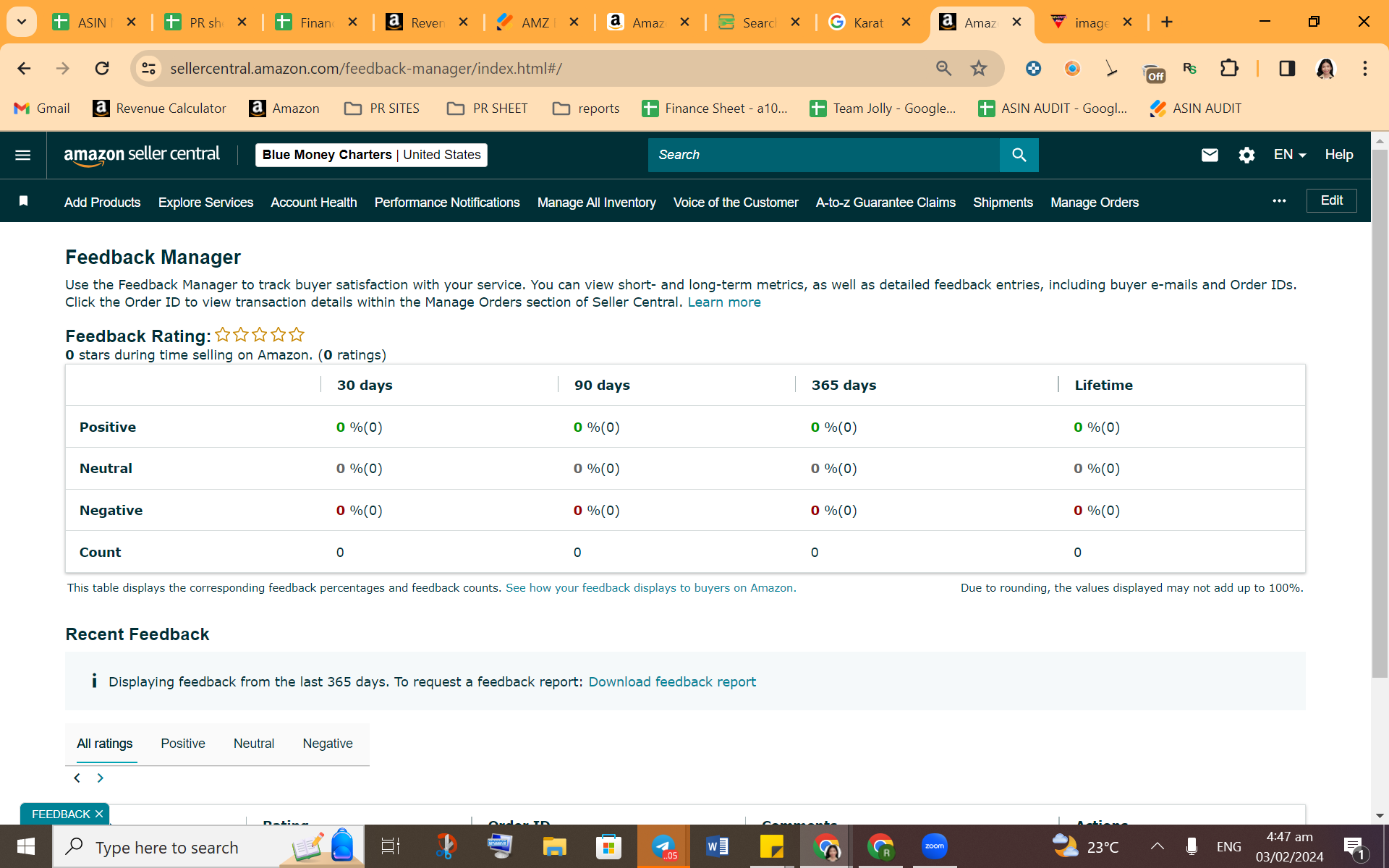Open a new browser tab
Viewport: 1389px width, 868px height.
1167,22
